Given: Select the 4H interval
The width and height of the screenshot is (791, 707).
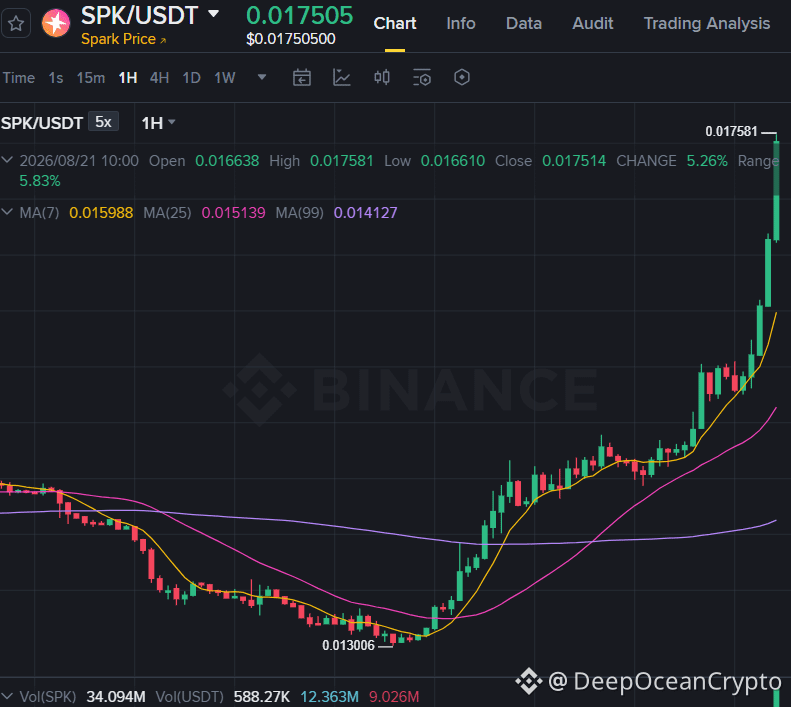Looking at the screenshot, I should 159,78.
